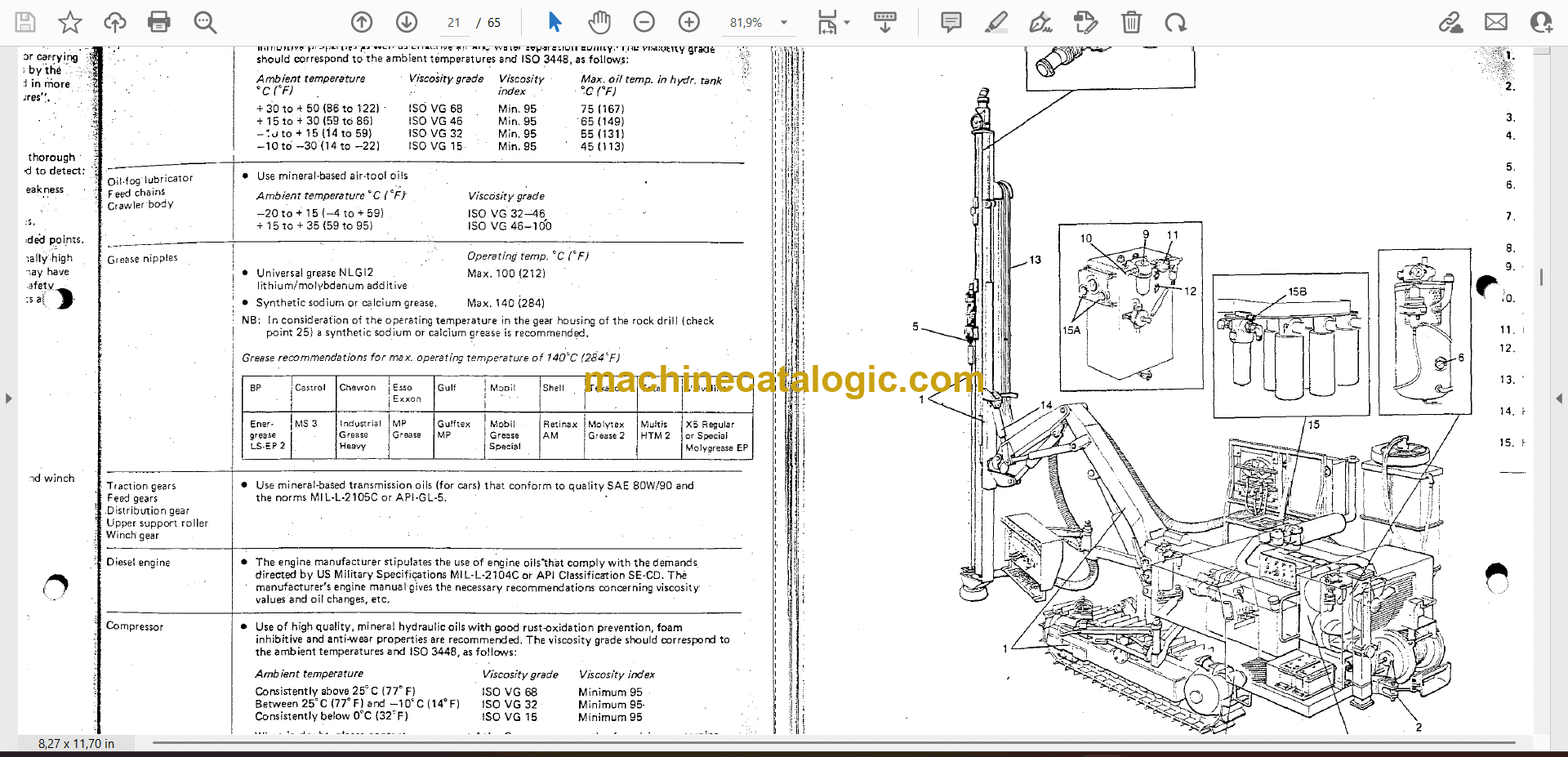Click the 'Viscosity index' heading in compressor table
The width and height of the screenshot is (1568, 757).
pyautogui.click(x=617, y=675)
